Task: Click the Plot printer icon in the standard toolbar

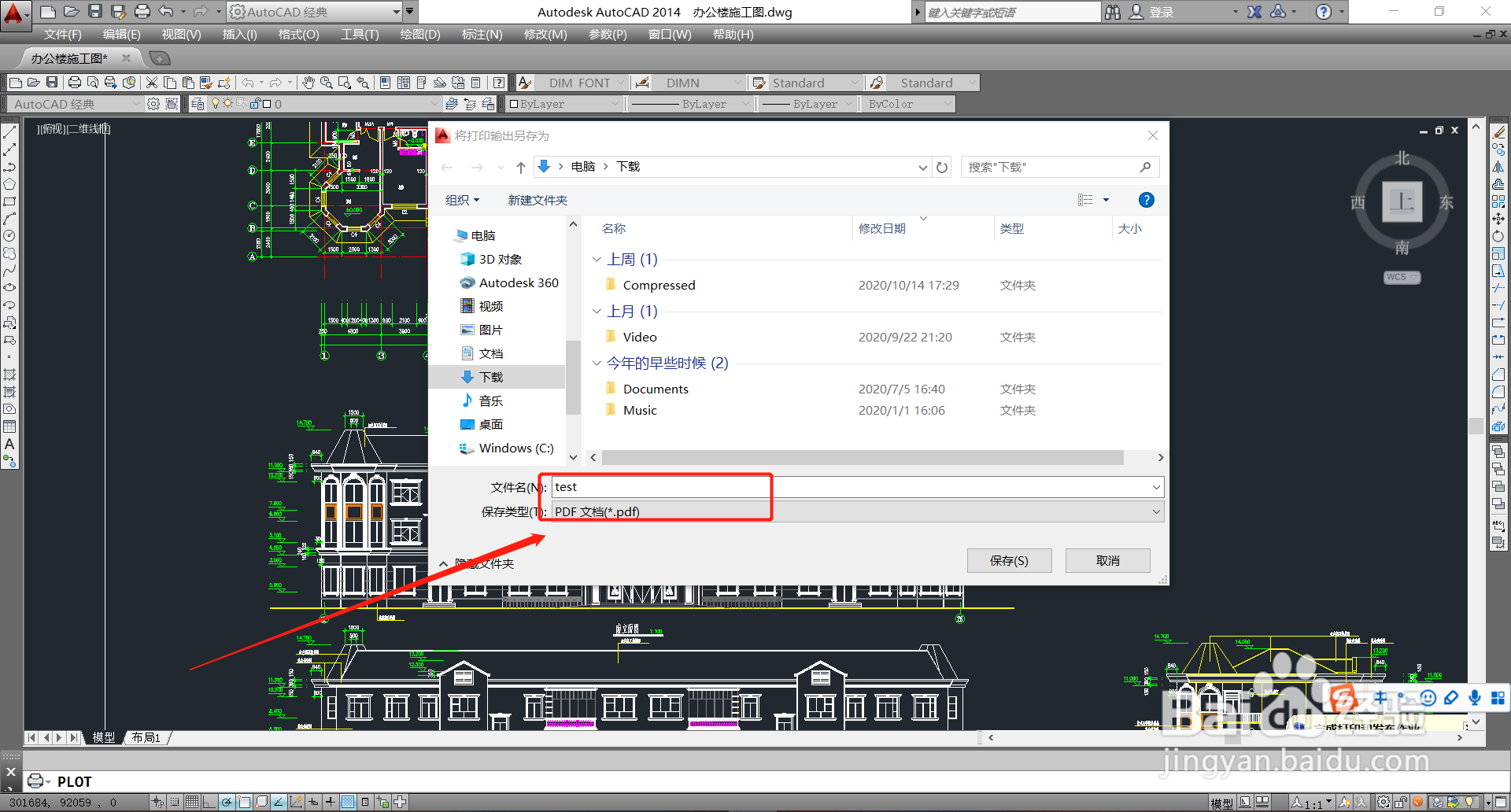Action: pyautogui.click(x=75, y=83)
